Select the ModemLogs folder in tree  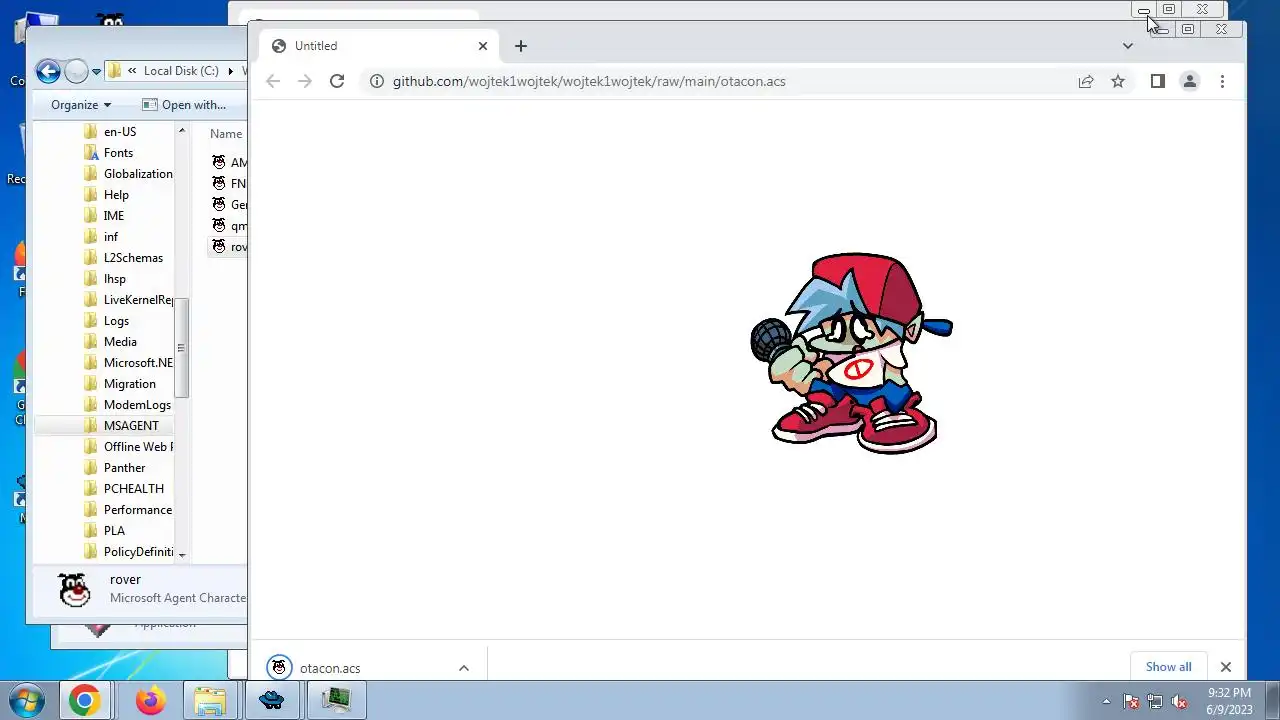point(137,404)
